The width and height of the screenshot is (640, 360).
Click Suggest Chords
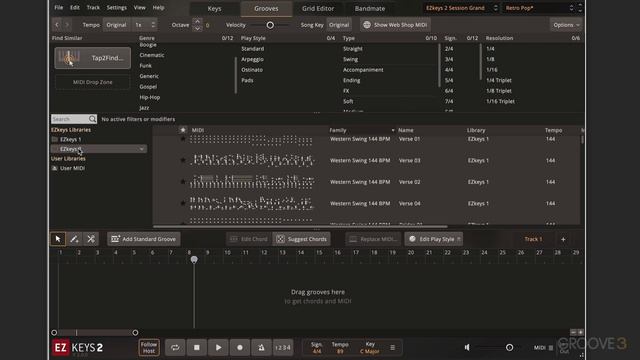(x=302, y=239)
